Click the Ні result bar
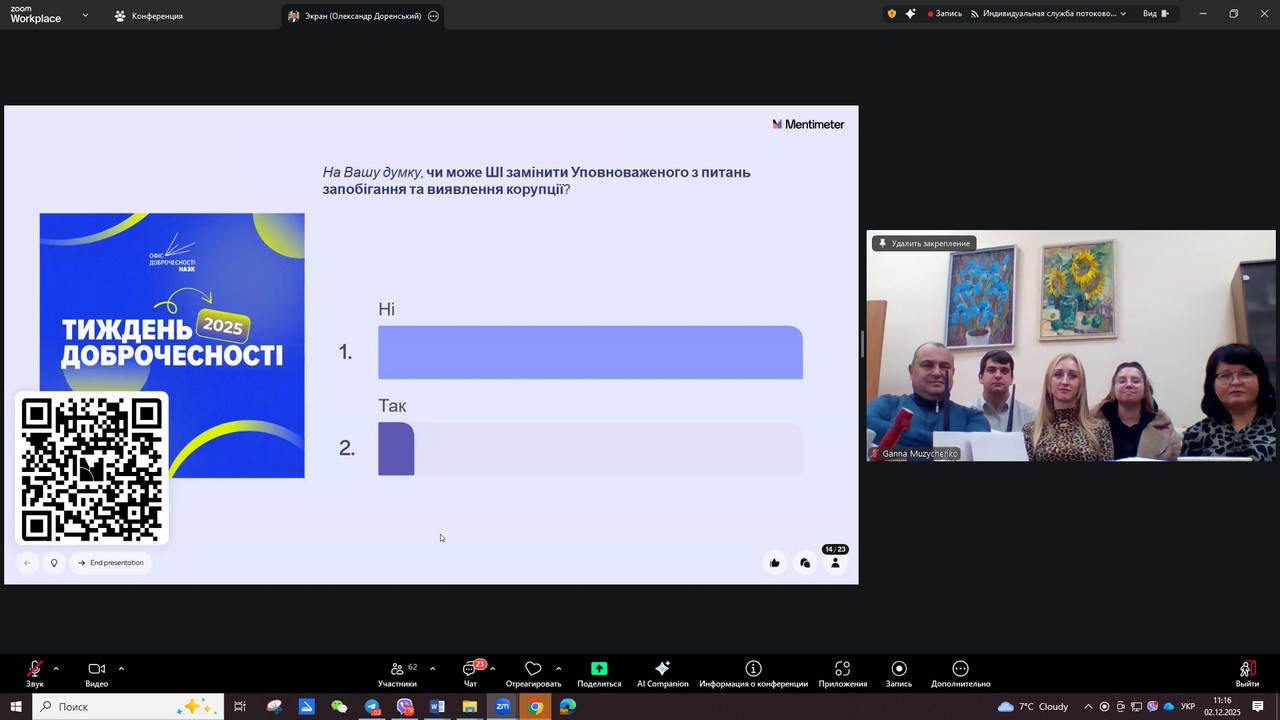The width and height of the screenshot is (1280, 720). pyautogui.click(x=590, y=352)
